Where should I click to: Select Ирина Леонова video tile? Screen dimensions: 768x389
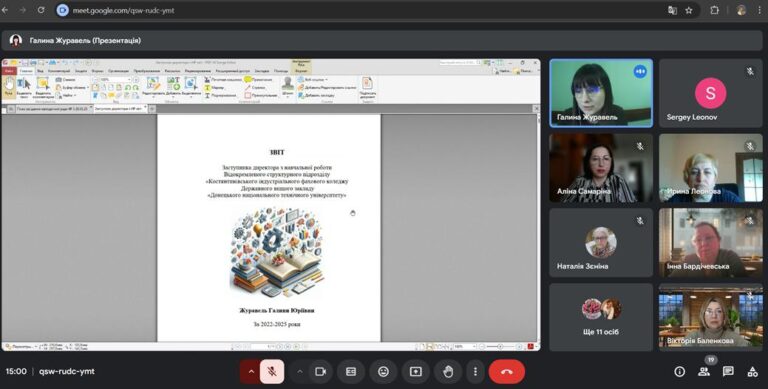coord(710,168)
